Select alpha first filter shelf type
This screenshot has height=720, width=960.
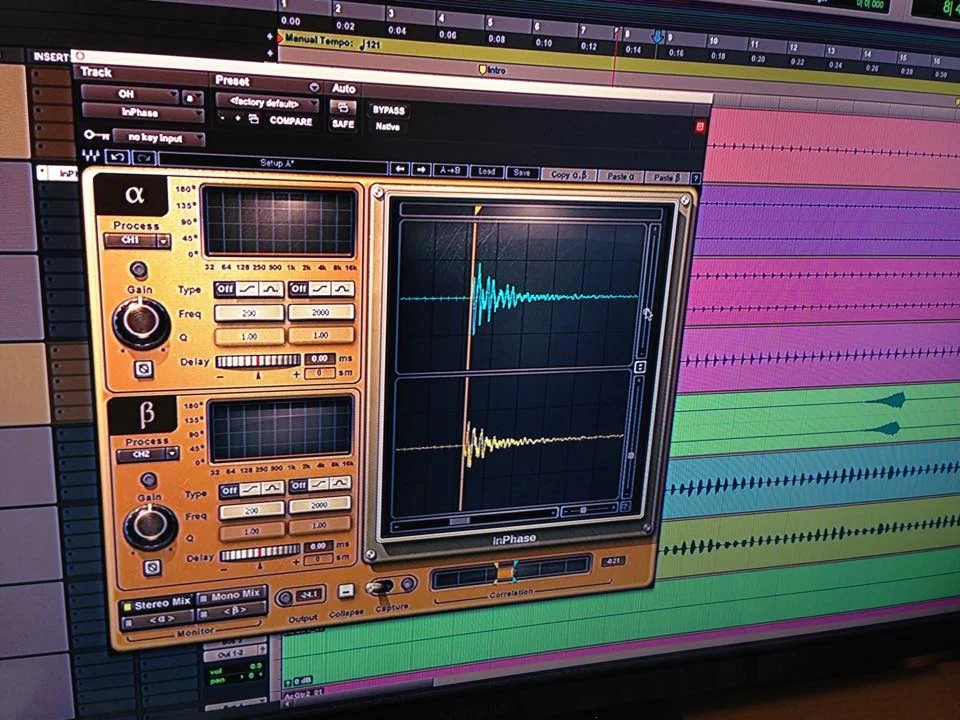pyautogui.click(x=248, y=288)
